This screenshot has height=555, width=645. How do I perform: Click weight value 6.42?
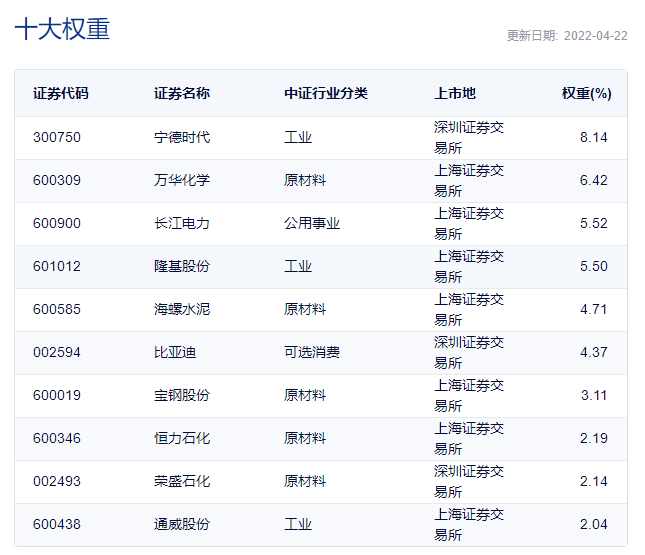pos(594,180)
